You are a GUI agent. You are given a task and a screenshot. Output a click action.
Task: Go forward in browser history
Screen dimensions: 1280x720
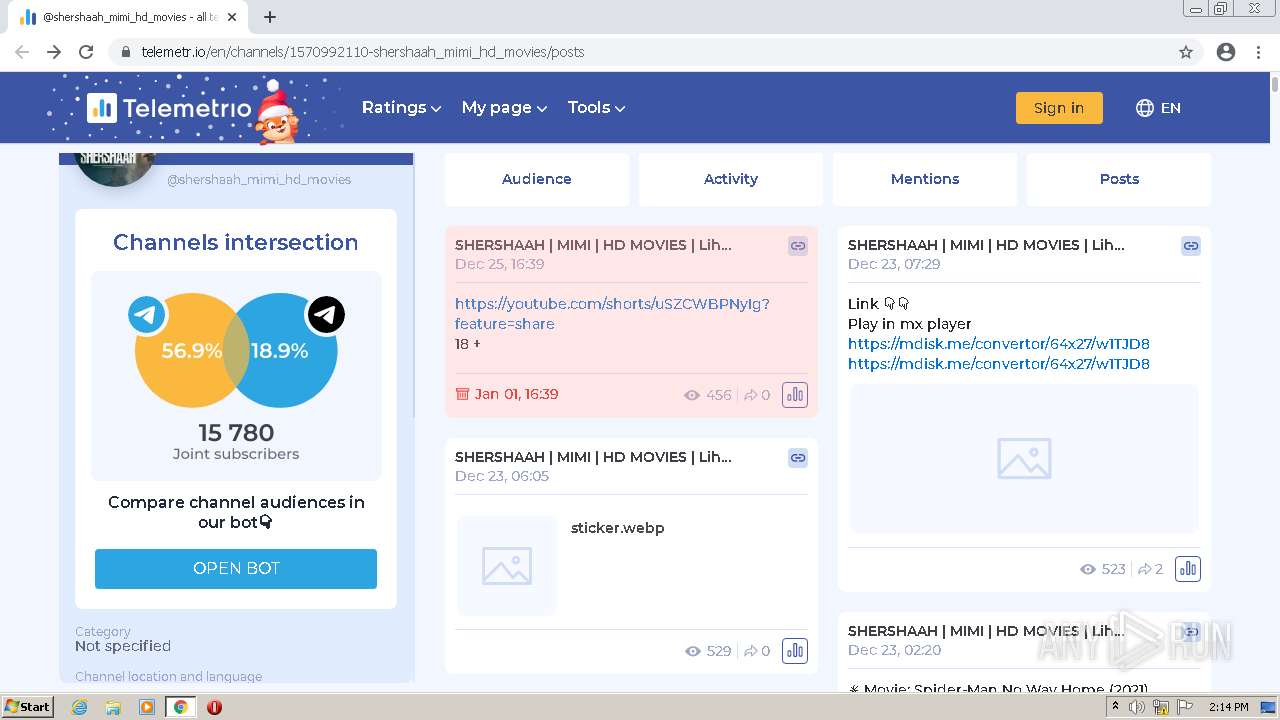click(54, 52)
